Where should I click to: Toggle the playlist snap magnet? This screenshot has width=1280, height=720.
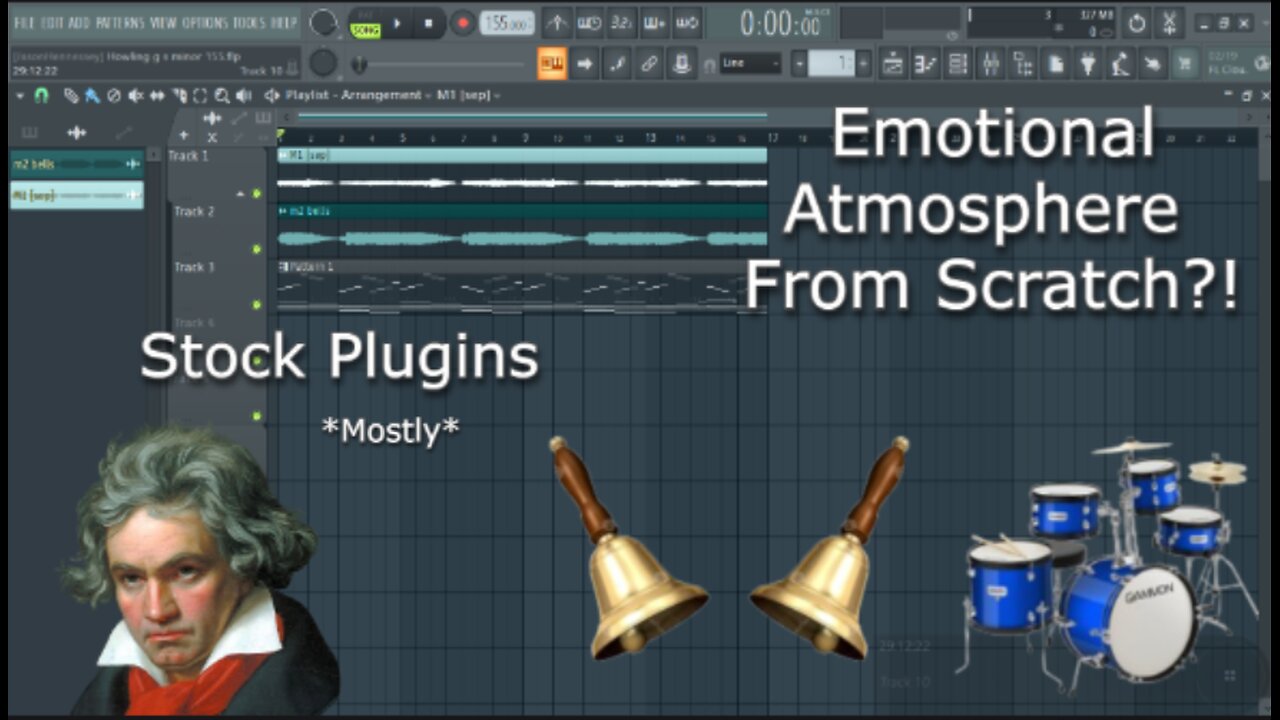[41, 96]
